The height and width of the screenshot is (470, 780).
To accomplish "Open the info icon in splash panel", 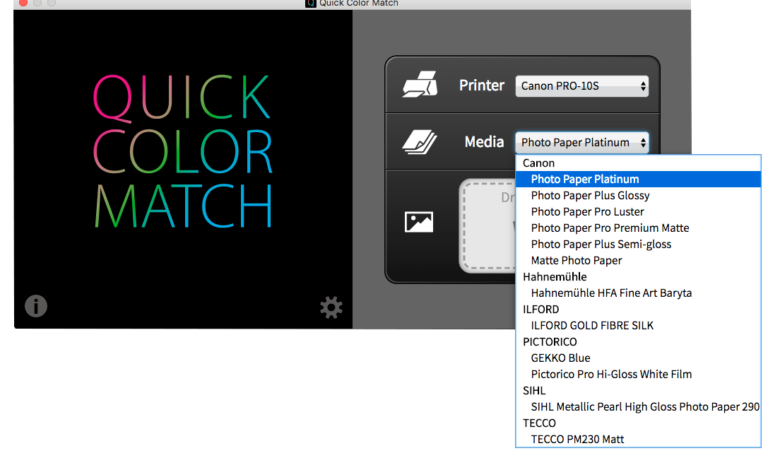I will [36, 306].
